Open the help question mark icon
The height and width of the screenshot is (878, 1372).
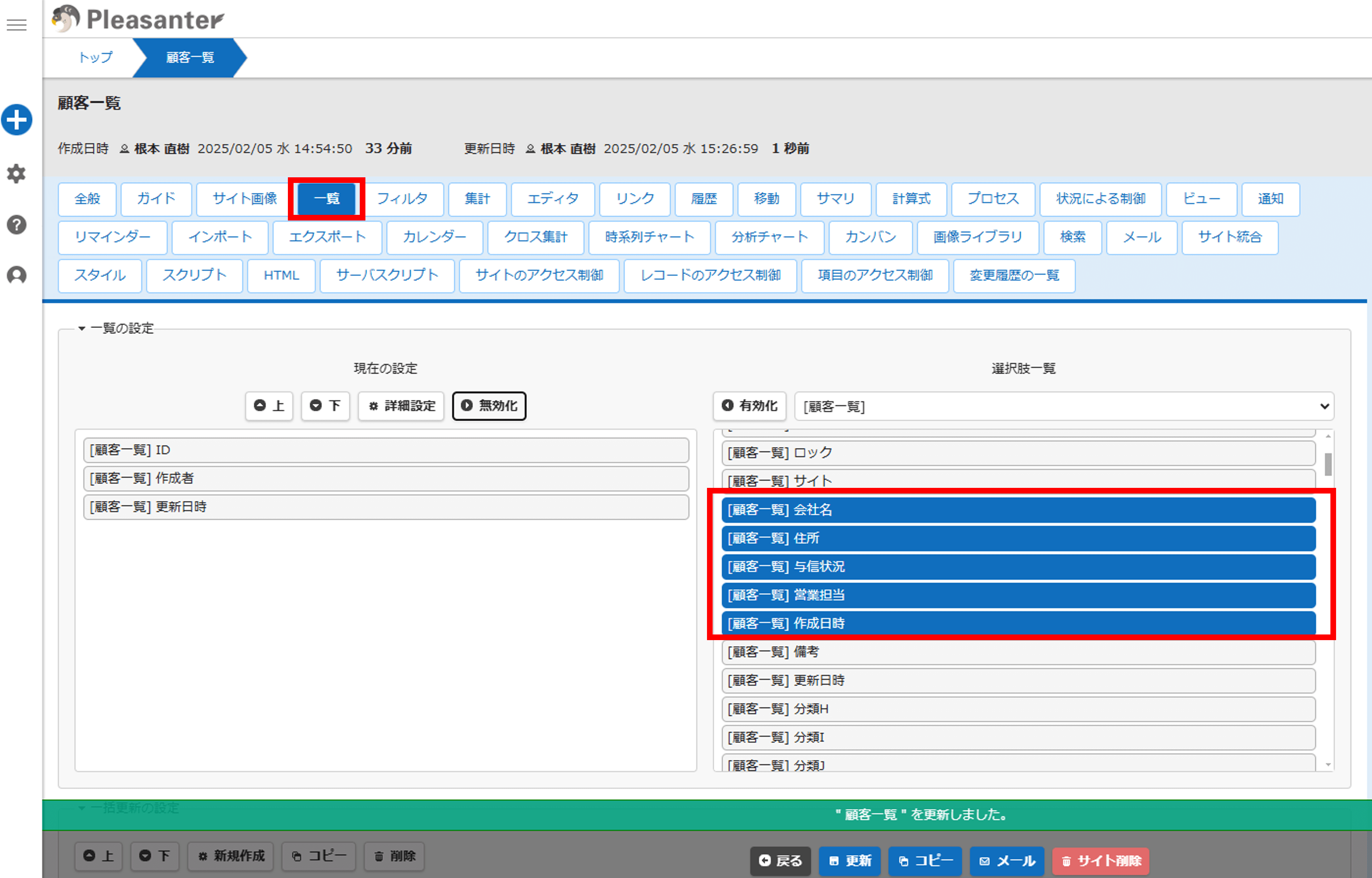[17, 225]
